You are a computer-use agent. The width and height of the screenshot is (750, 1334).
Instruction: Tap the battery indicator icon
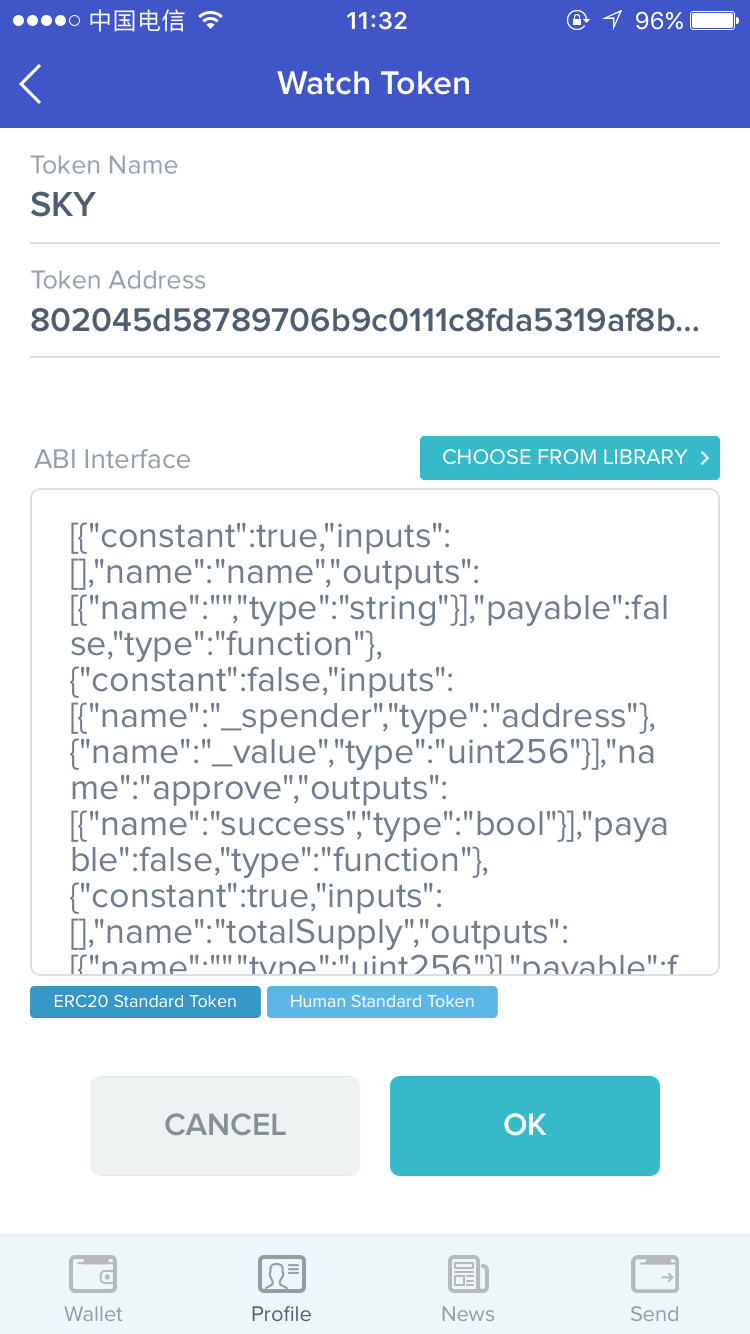click(715, 20)
